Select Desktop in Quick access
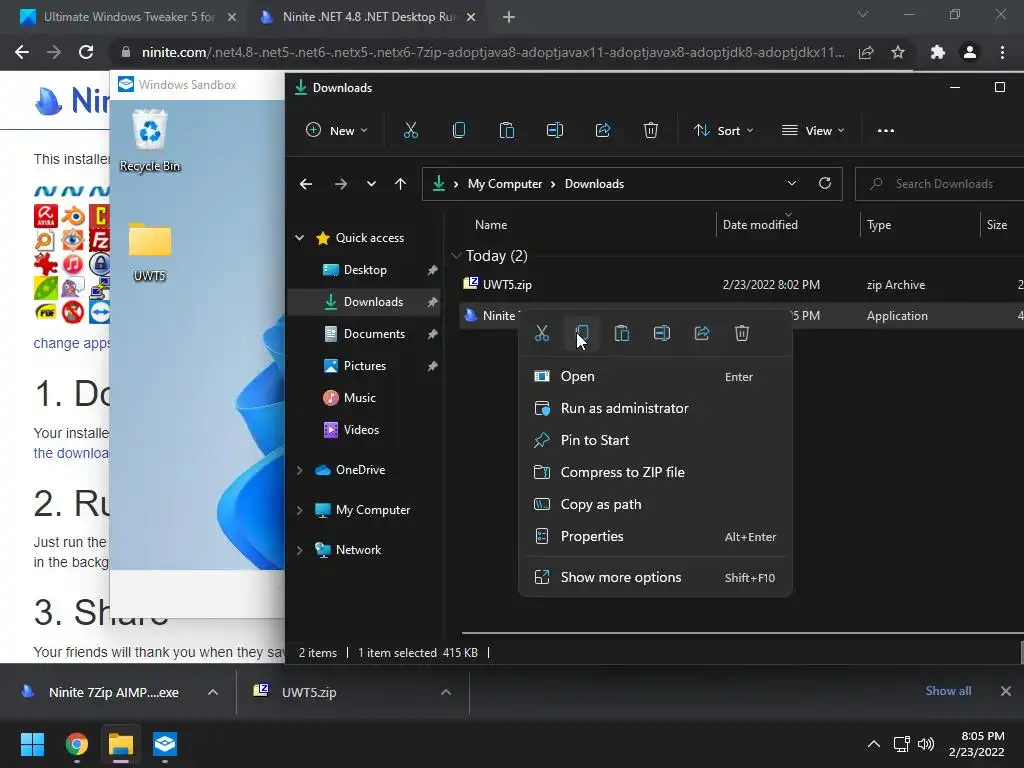The height and width of the screenshot is (768, 1024). tap(363, 270)
